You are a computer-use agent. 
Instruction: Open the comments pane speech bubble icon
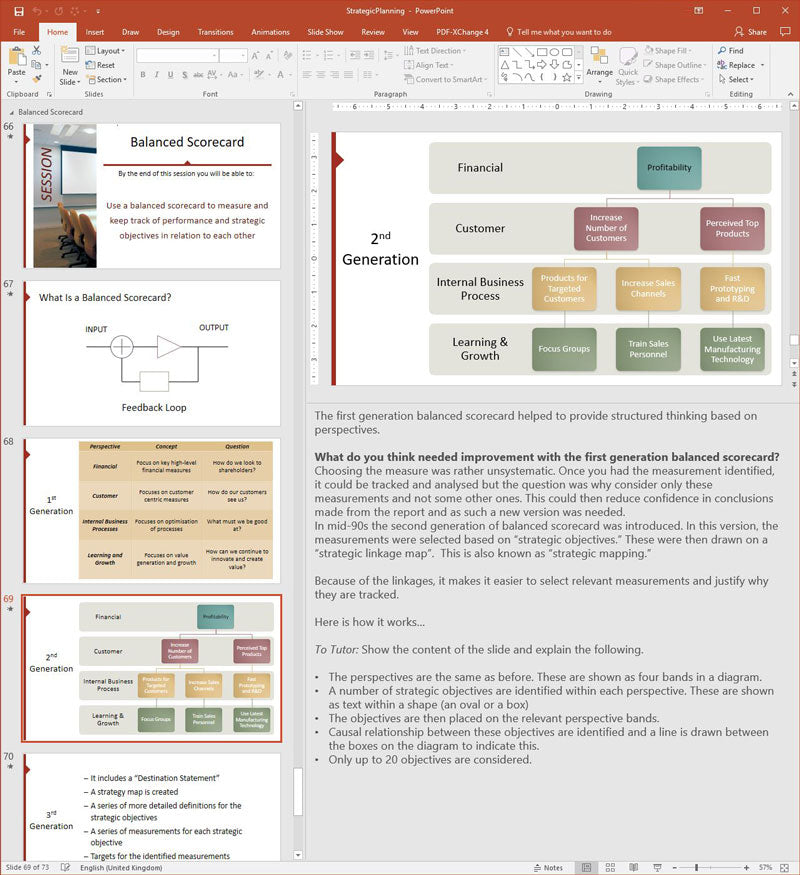point(785,32)
